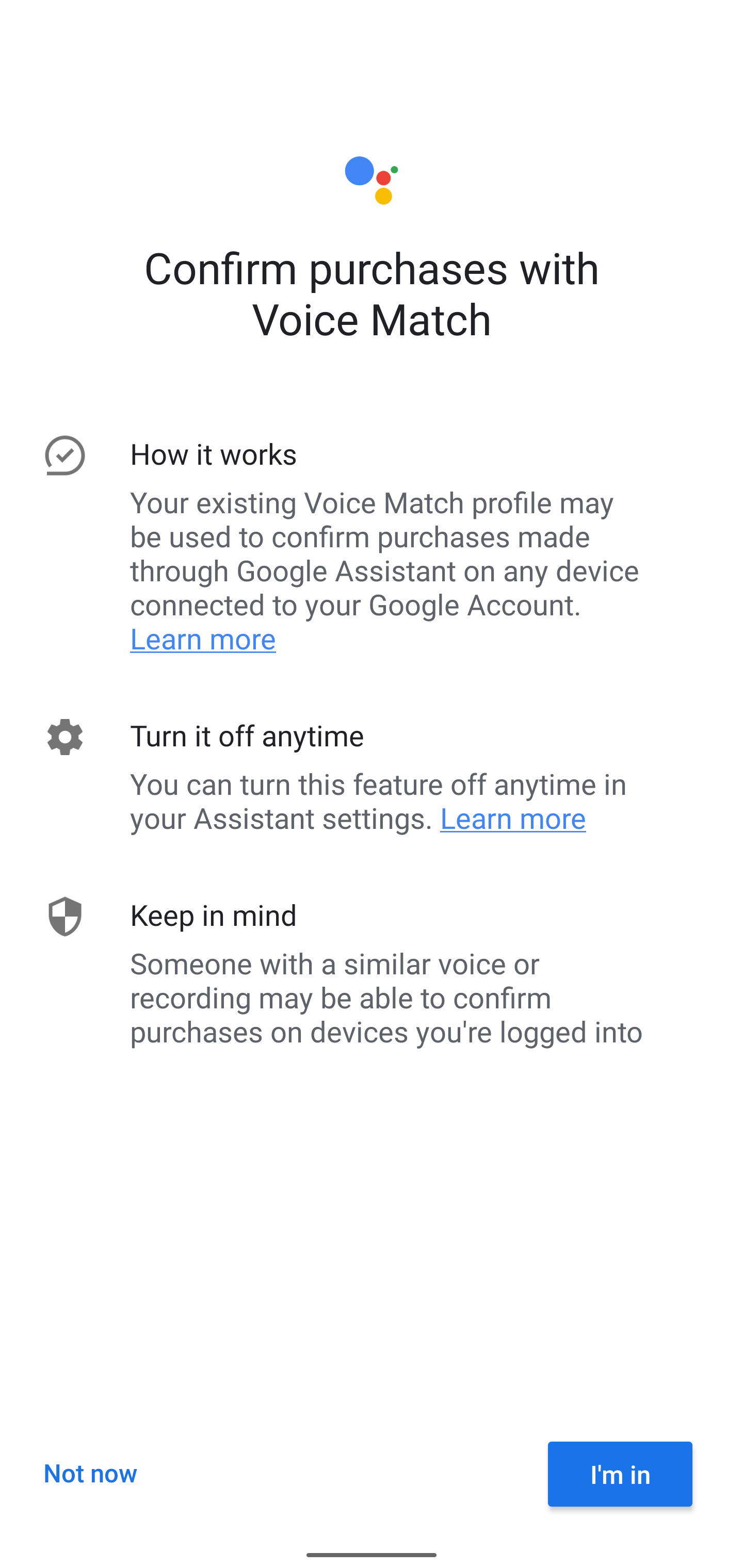Open Learn more about Voice Match profile
The width and height of the screenshot is (743, 1568).
203,639
